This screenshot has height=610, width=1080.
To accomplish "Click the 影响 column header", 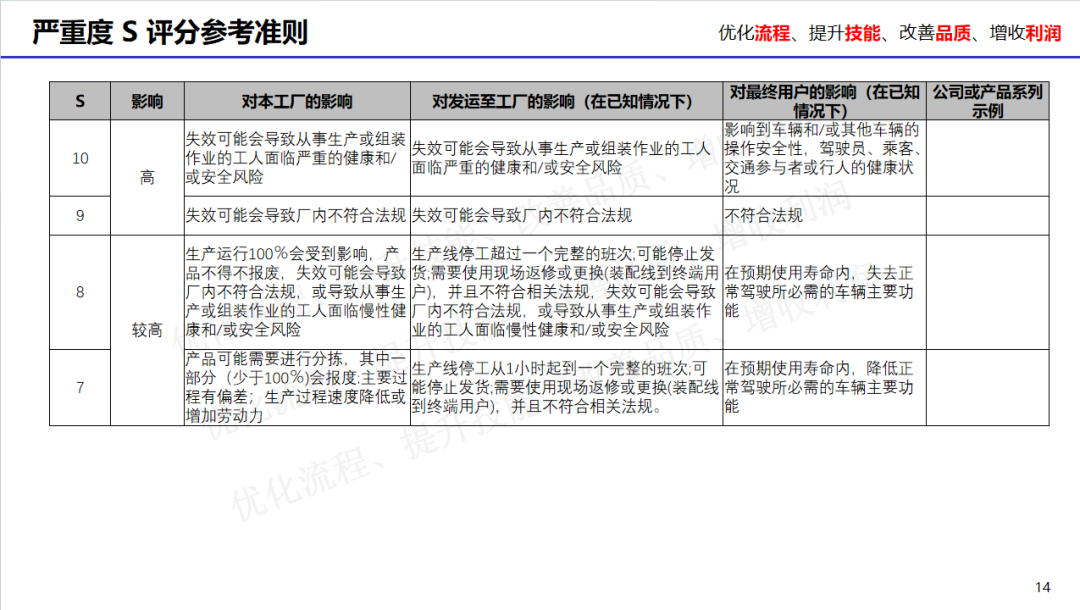I will tap(147, 101).
